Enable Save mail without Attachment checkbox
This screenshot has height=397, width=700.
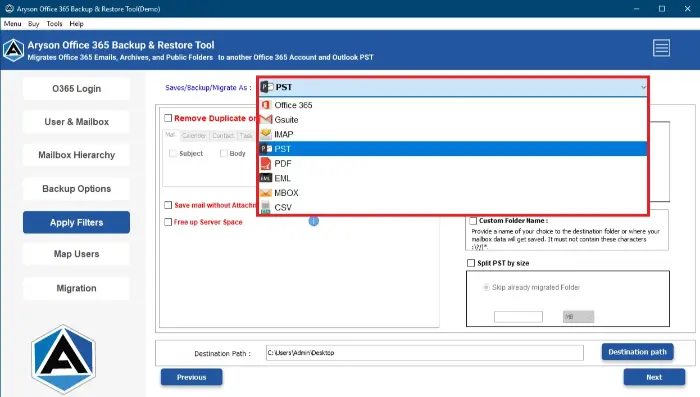point(168,205)
